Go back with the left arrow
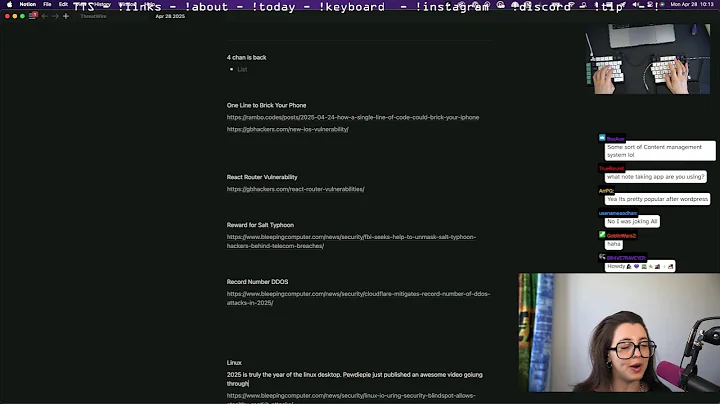 [45, 16]
